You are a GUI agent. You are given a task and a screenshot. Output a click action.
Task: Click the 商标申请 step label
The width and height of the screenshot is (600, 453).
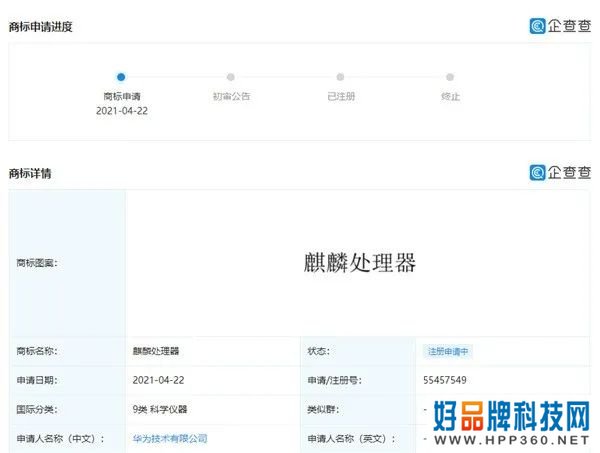point(122,96)
